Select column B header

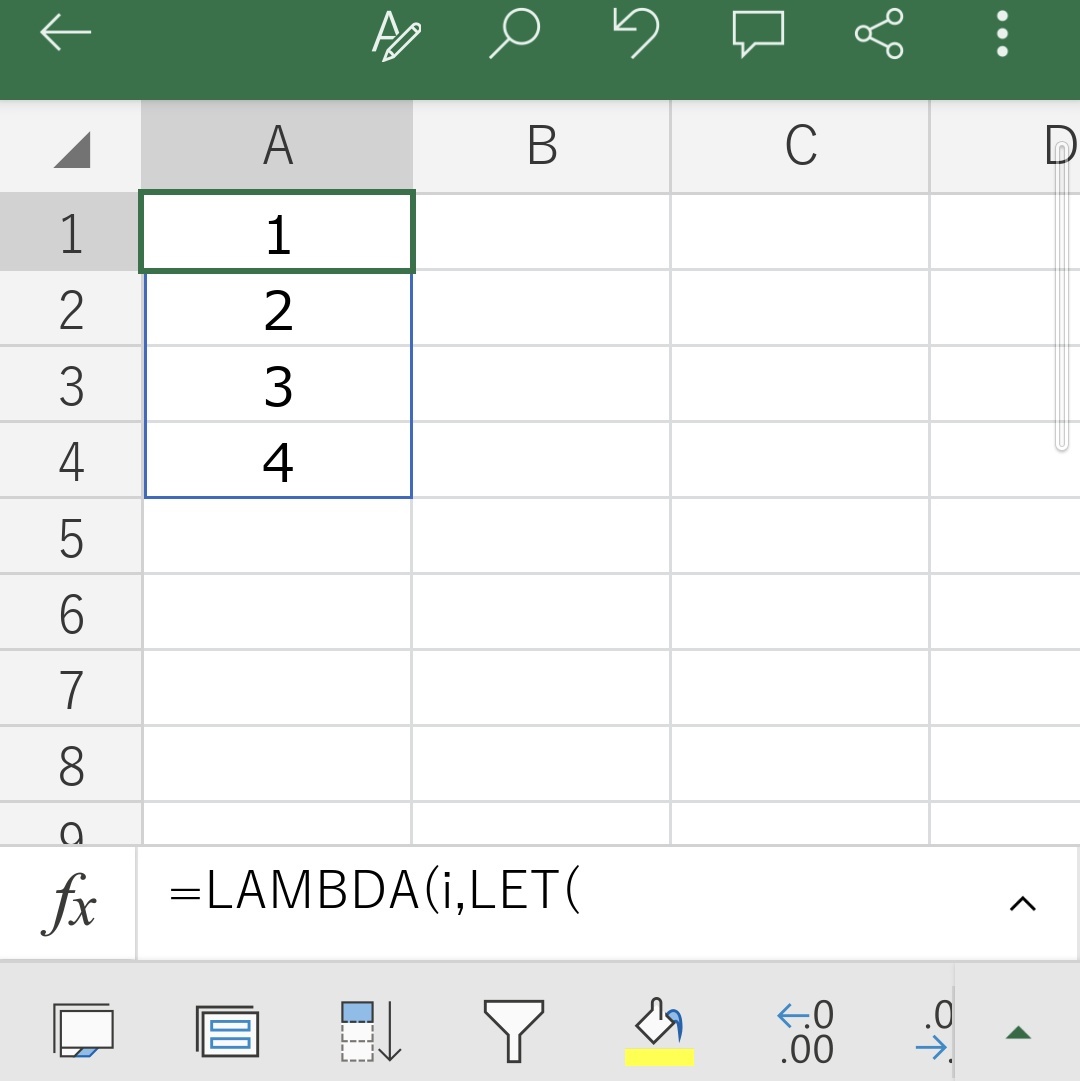(x=542, y=146)
